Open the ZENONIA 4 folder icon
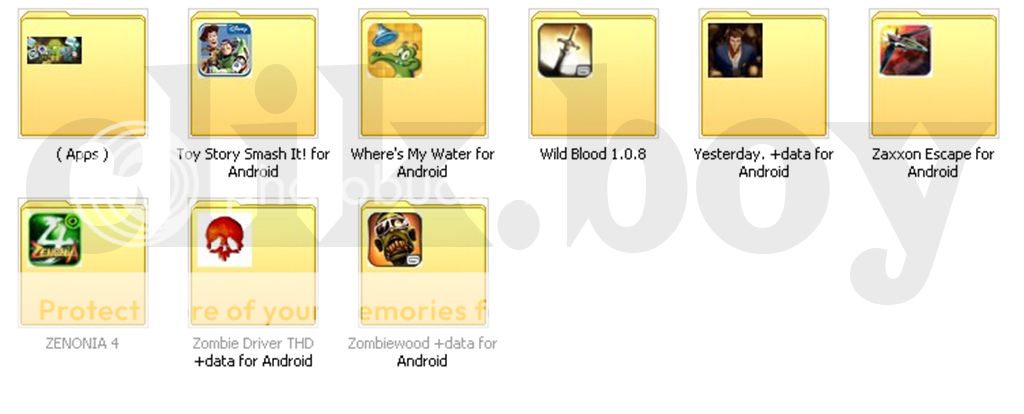 [x=83, y=263]
